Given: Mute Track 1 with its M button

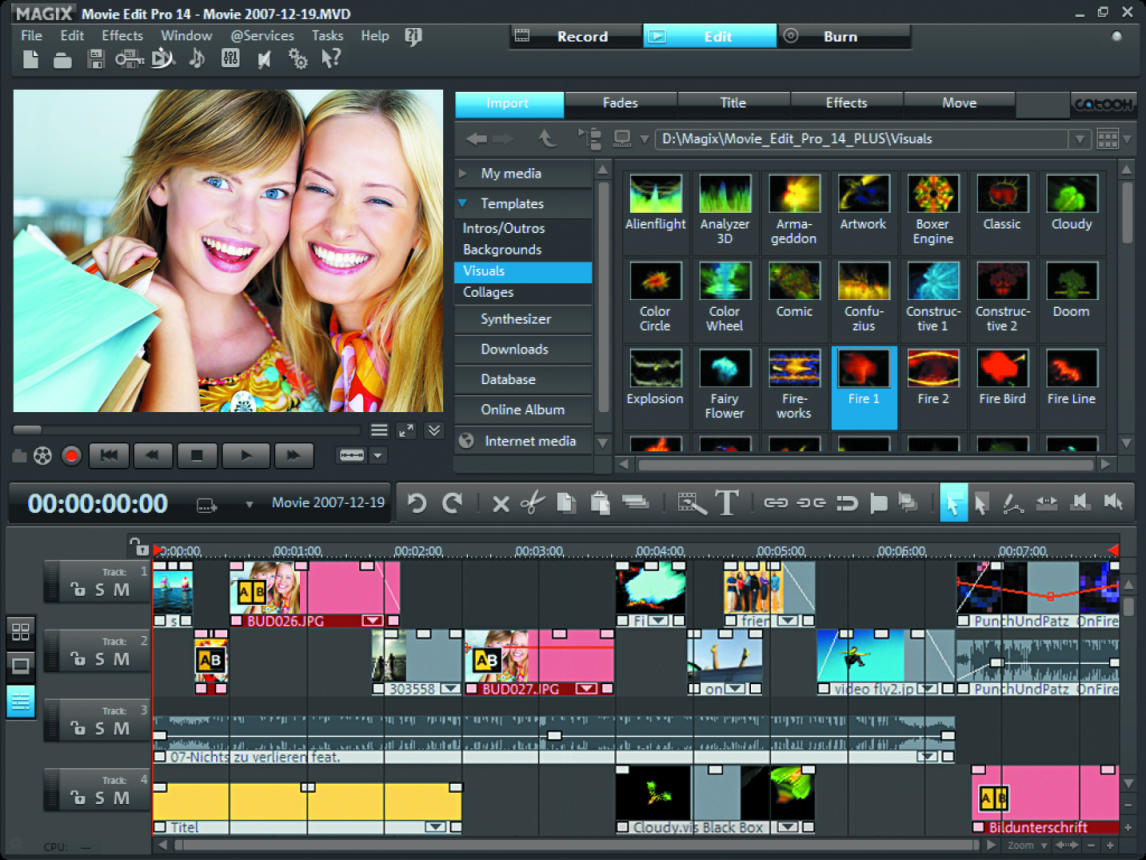Looking at the screenshot, I should click(121, 590).
